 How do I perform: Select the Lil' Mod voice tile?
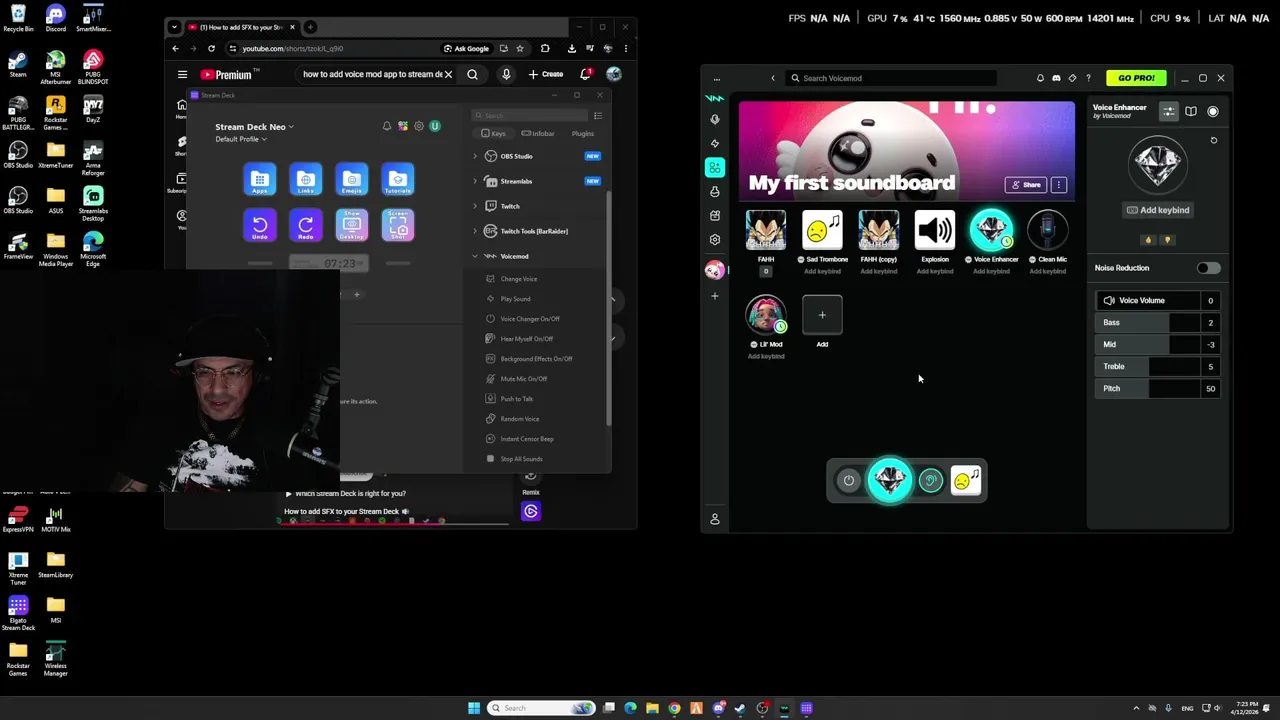(766, 315)
